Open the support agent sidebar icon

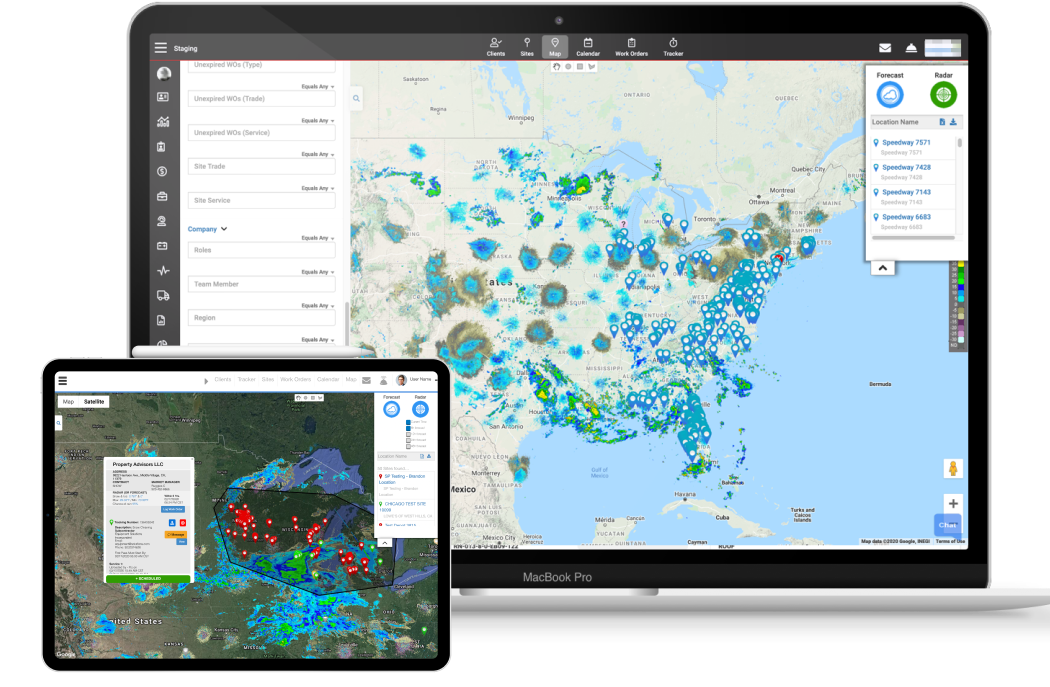click(x=162, y=221)
